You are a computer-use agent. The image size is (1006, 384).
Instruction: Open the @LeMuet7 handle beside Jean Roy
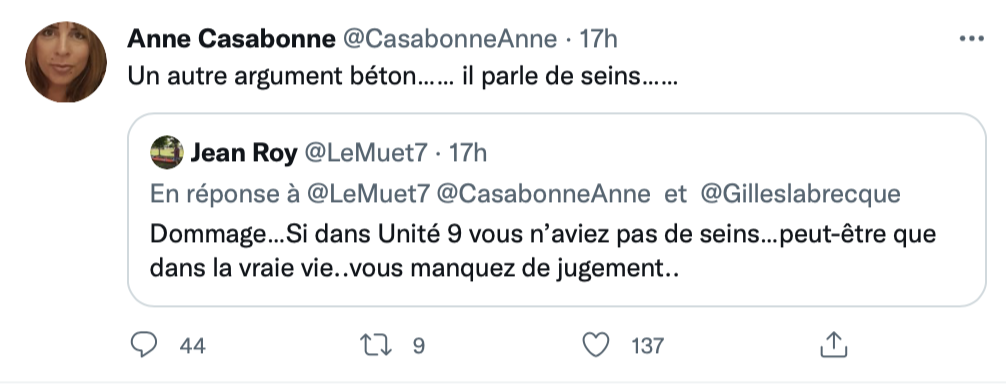365,153
